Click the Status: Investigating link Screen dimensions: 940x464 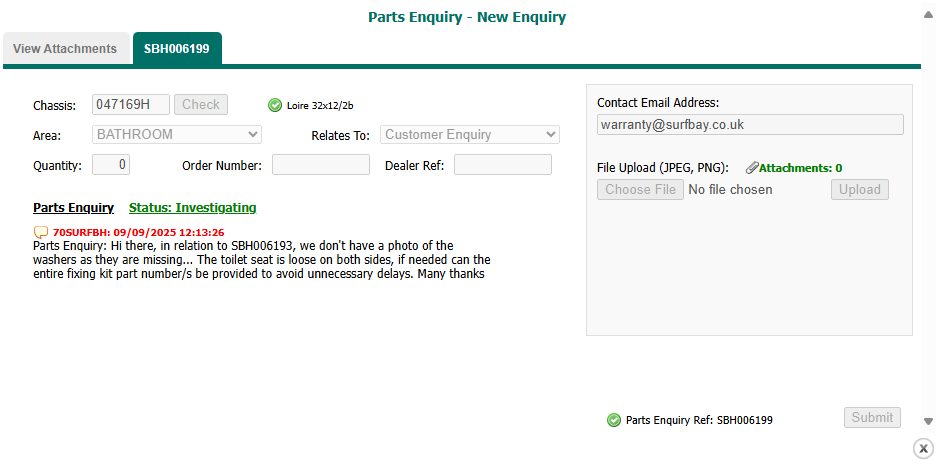tap(193, 208)
